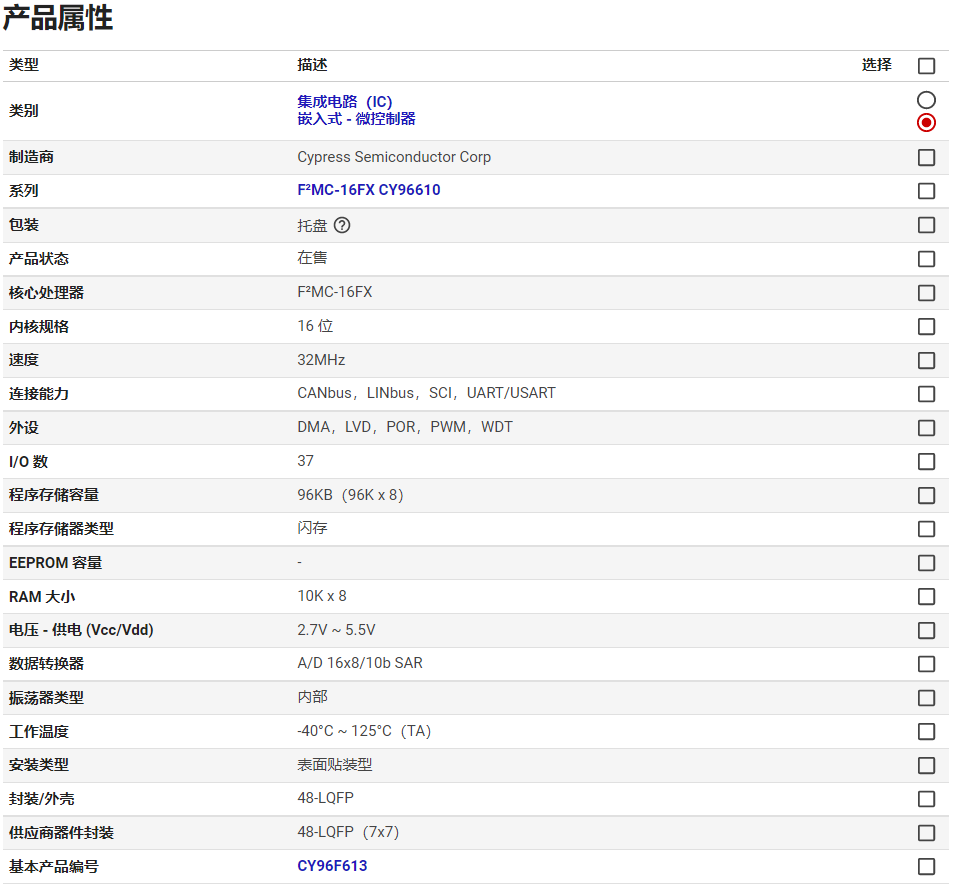
Task: Check the 电压 - 供电 2.7V ~ 5.5V checkbox
Action: pos(926,630)
